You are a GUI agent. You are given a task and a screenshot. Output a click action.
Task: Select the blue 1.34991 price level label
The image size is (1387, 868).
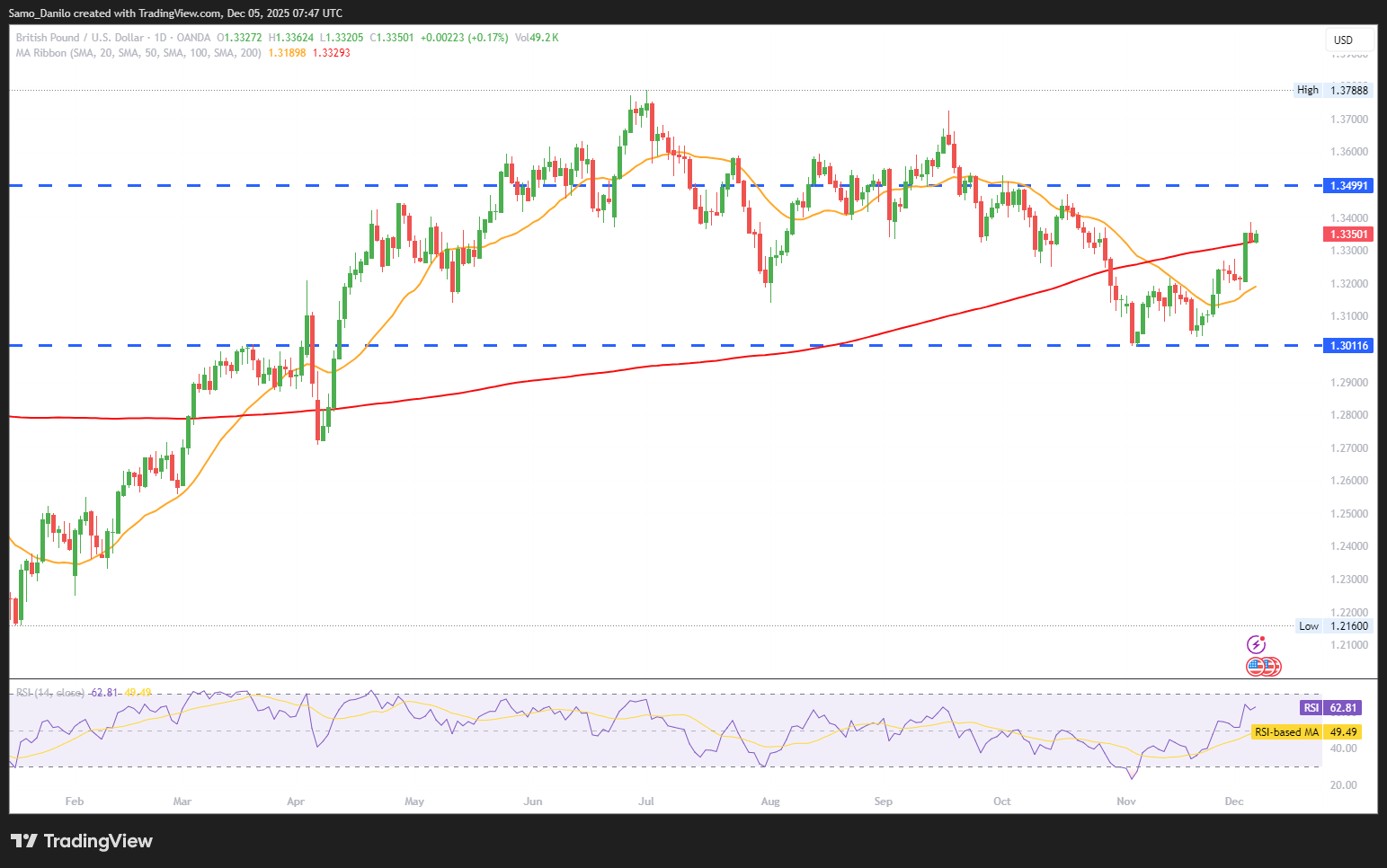pos(1348,186)
